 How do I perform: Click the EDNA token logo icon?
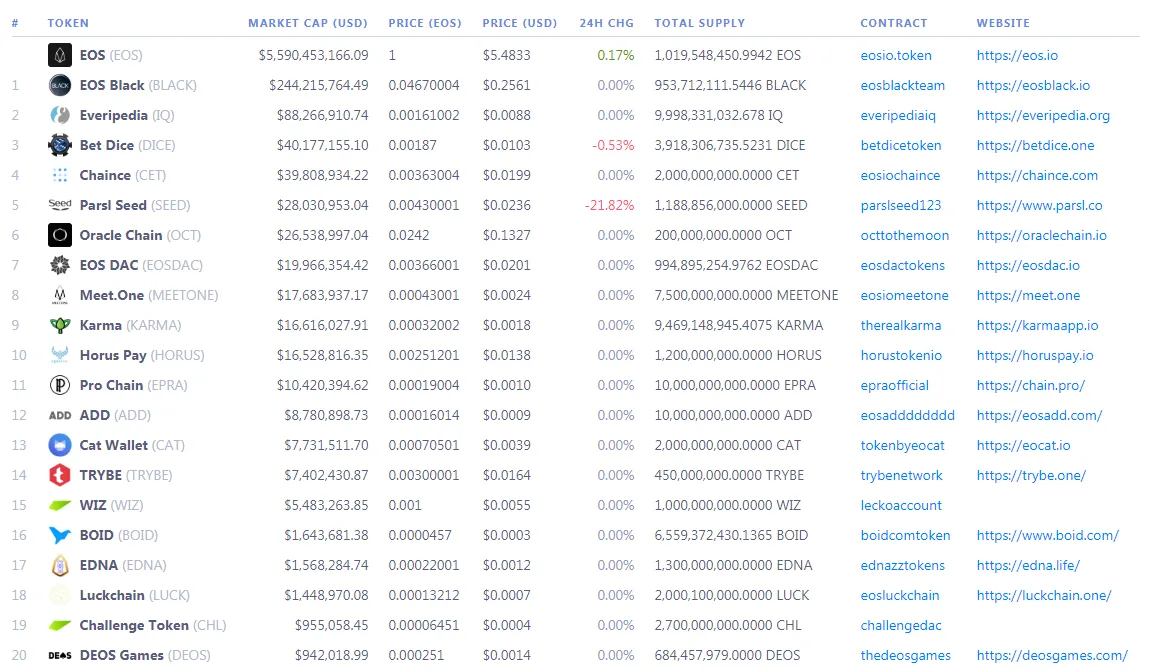click(59, 565)
